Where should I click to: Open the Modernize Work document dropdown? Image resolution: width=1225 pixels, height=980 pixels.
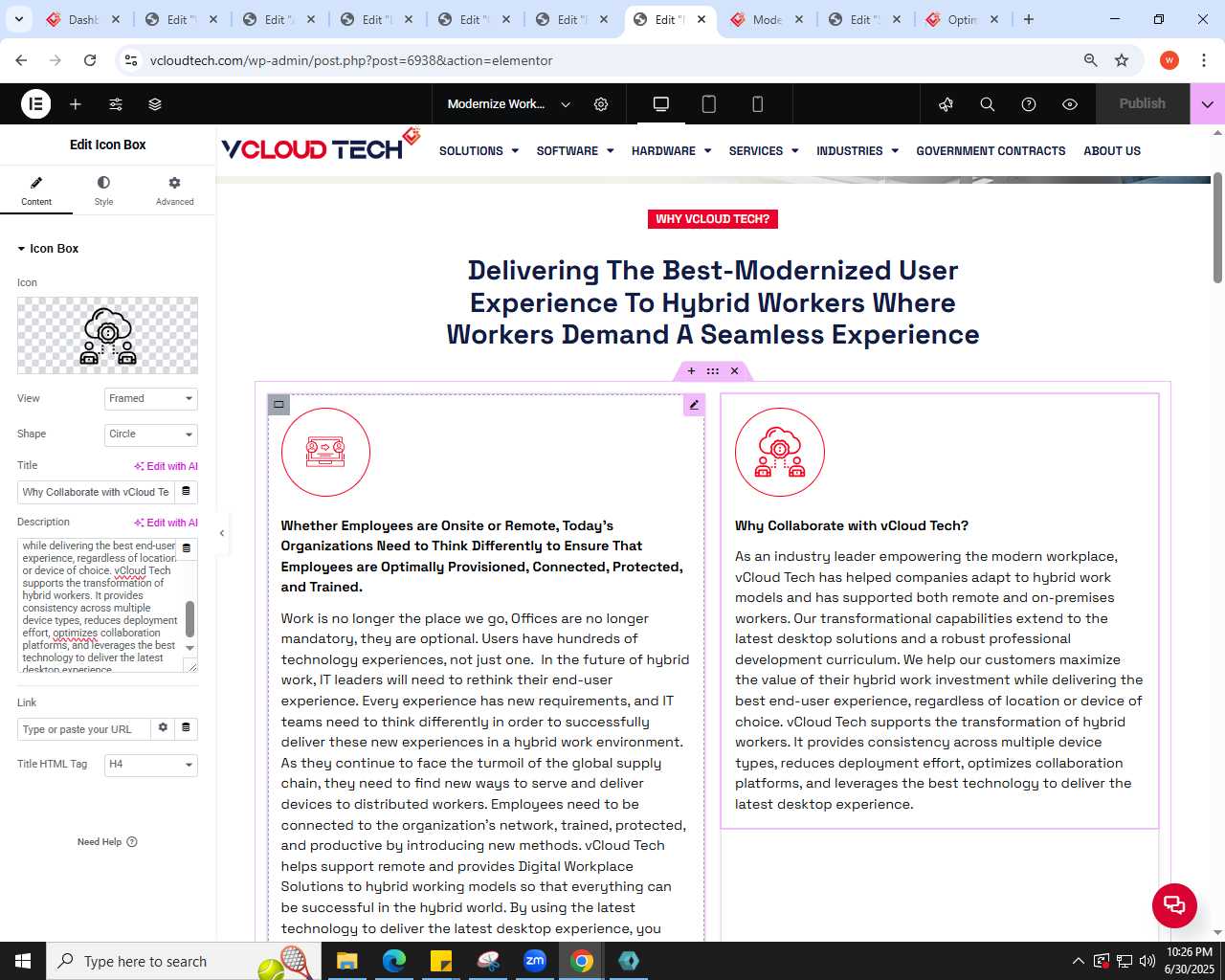(x=508, y=104)
